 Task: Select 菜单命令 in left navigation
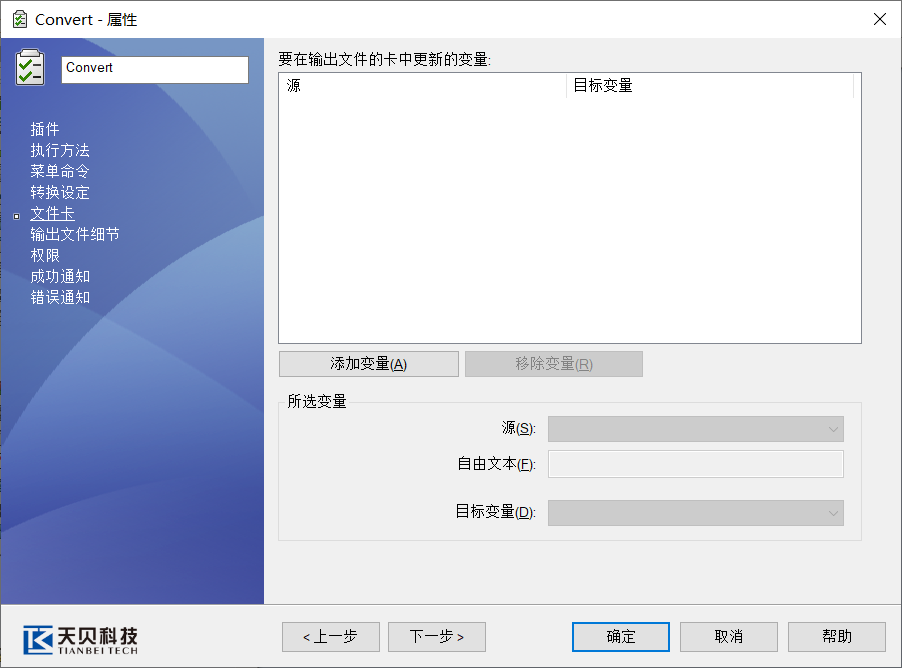tap(60, 171)
